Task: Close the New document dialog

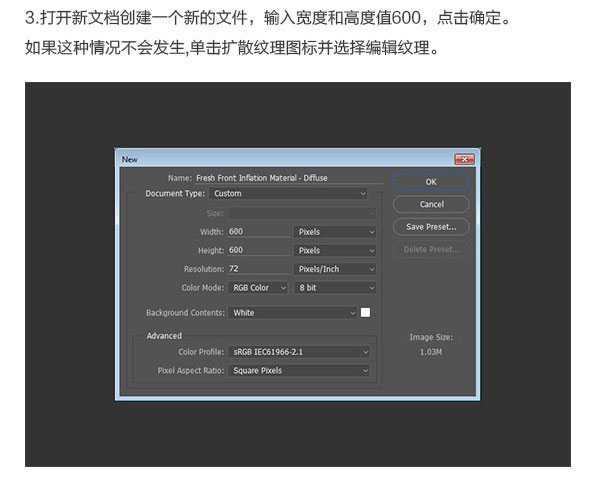Action: click(464, 159)
